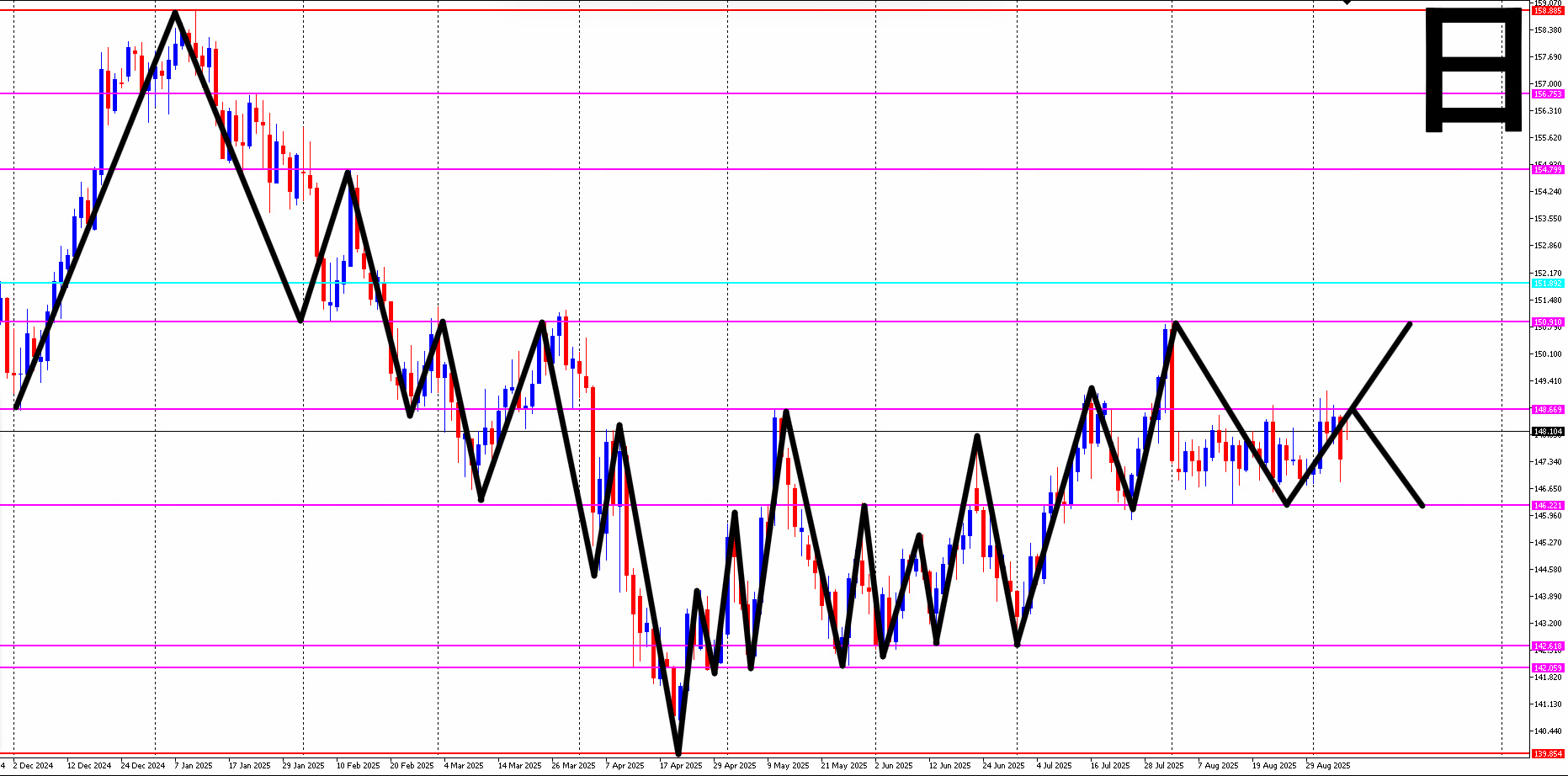Viewport: 1568px width, 776px height.
Task: Click 147.340 on the price axis
Action: (1549, 462)
